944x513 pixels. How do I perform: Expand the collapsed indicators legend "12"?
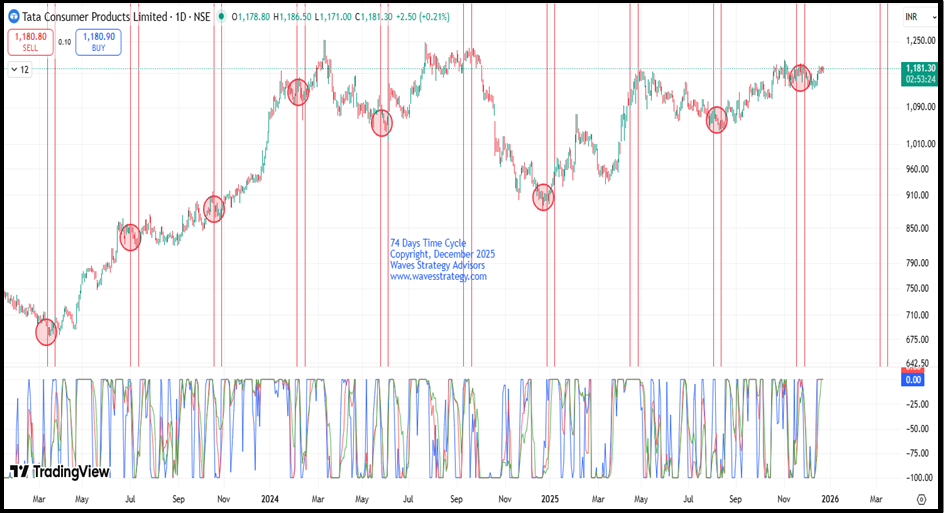tap(19, 70)
